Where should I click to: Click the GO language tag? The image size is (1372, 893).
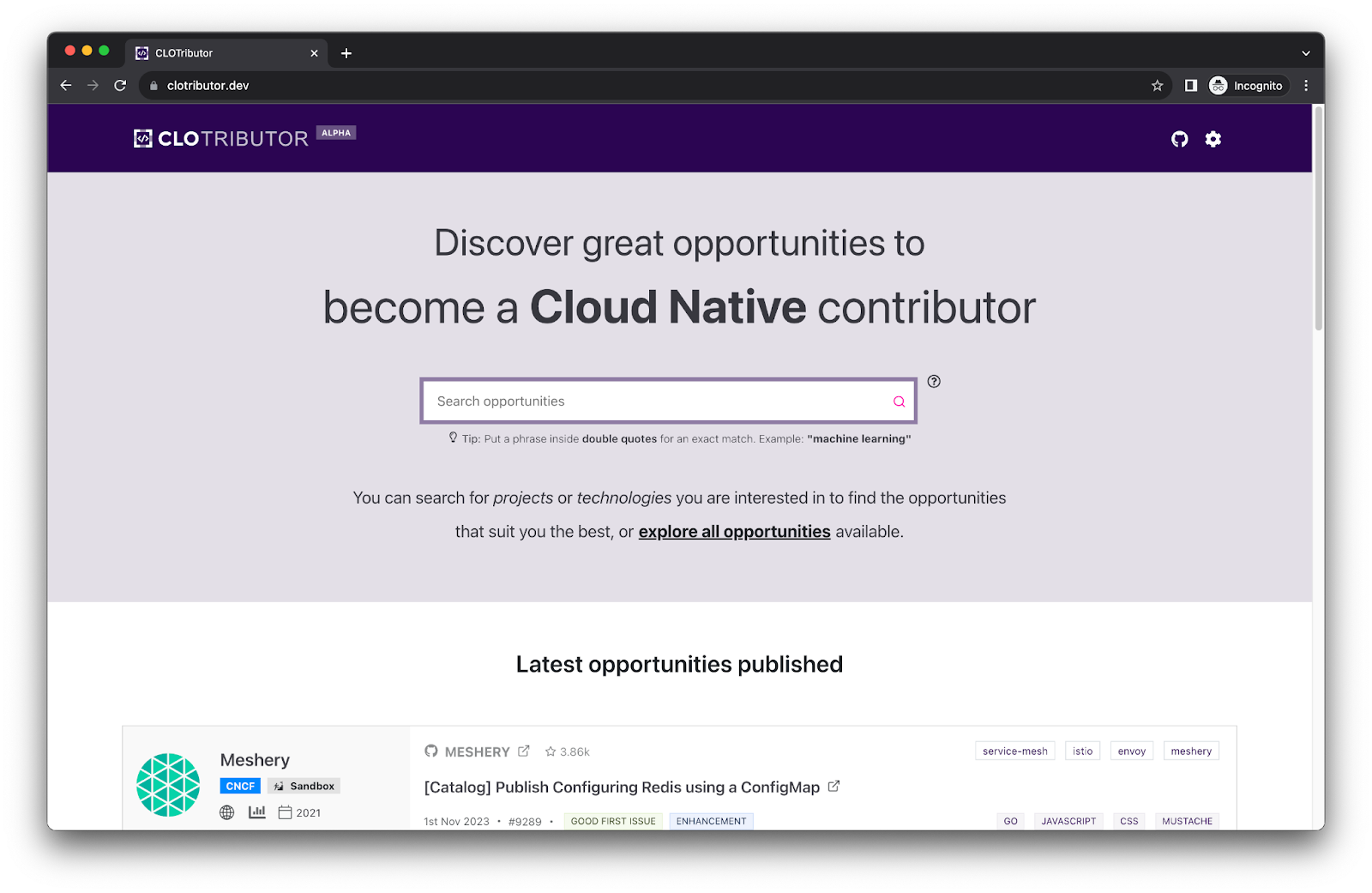point(1011,821)
